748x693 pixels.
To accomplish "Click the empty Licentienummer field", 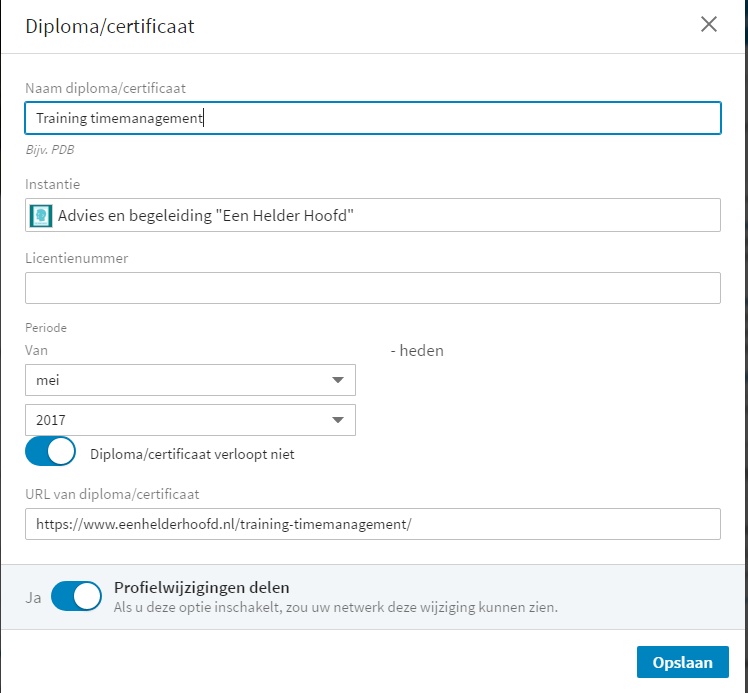I will (373, 288).
